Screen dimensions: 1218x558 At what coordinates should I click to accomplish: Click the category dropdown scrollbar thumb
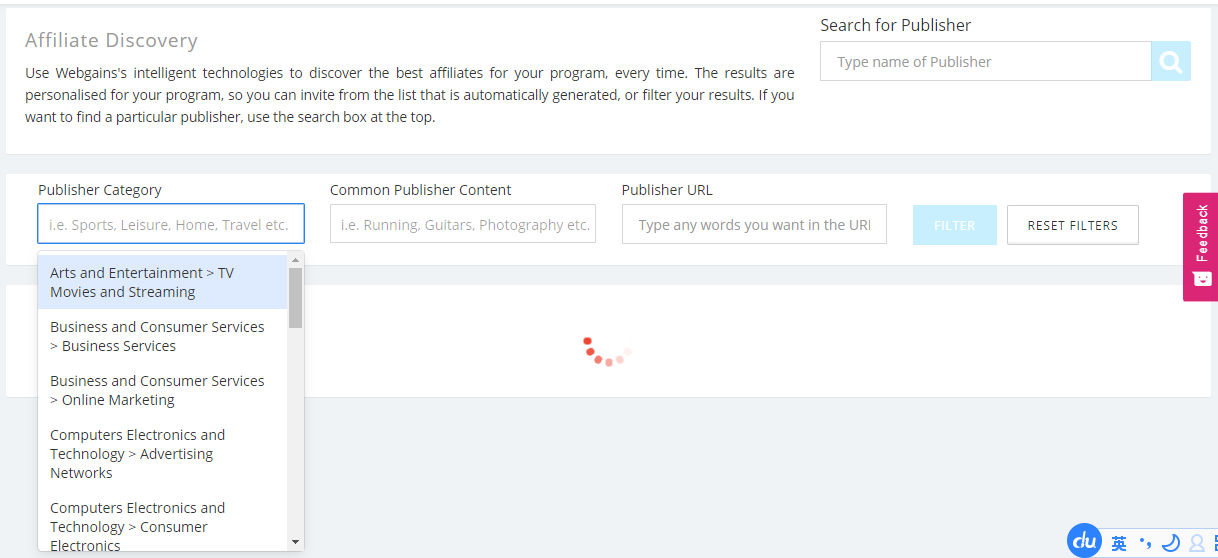coord(295,298)
